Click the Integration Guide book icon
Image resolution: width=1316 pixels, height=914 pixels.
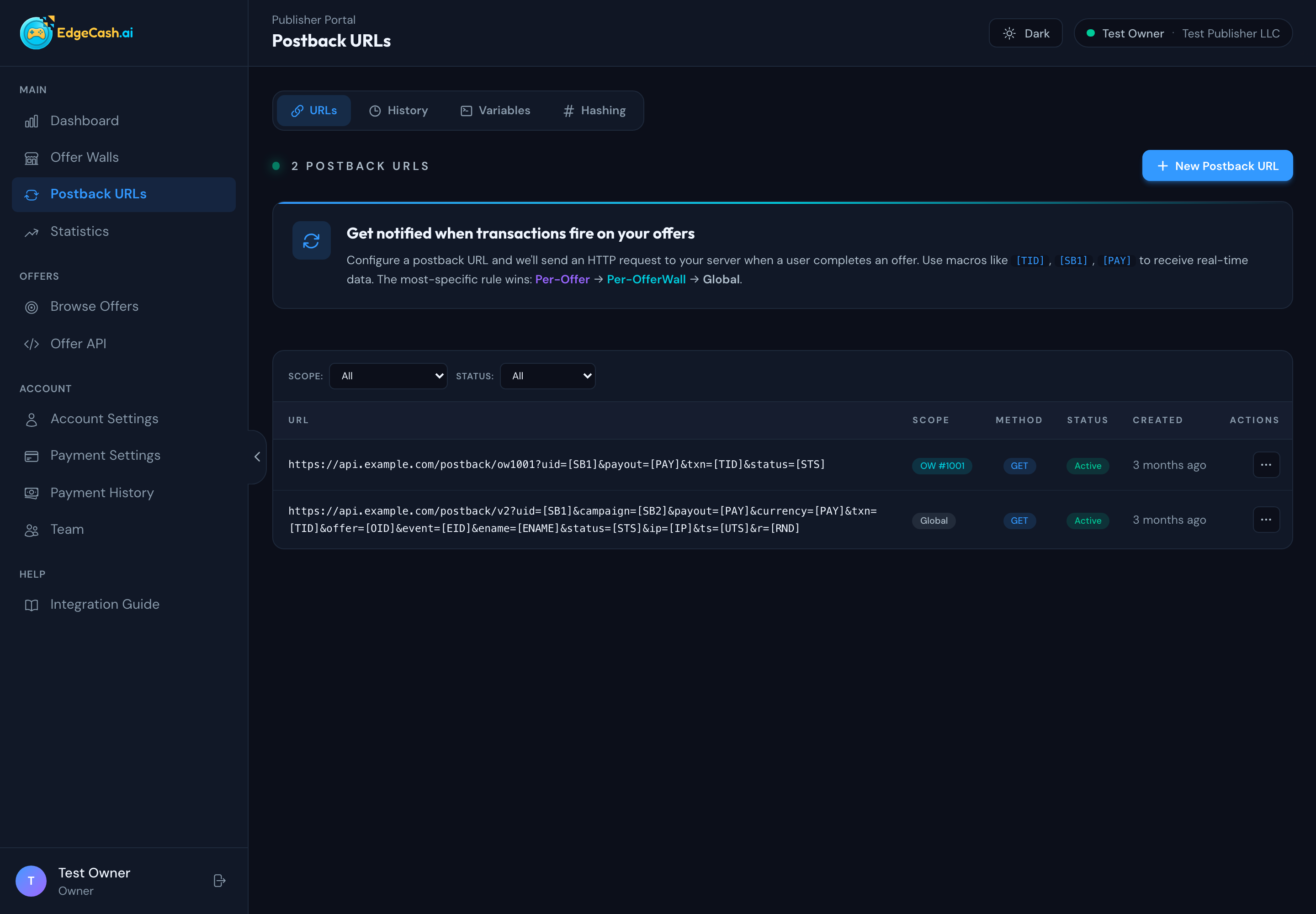pyautogui.click(x=32, y=606)
